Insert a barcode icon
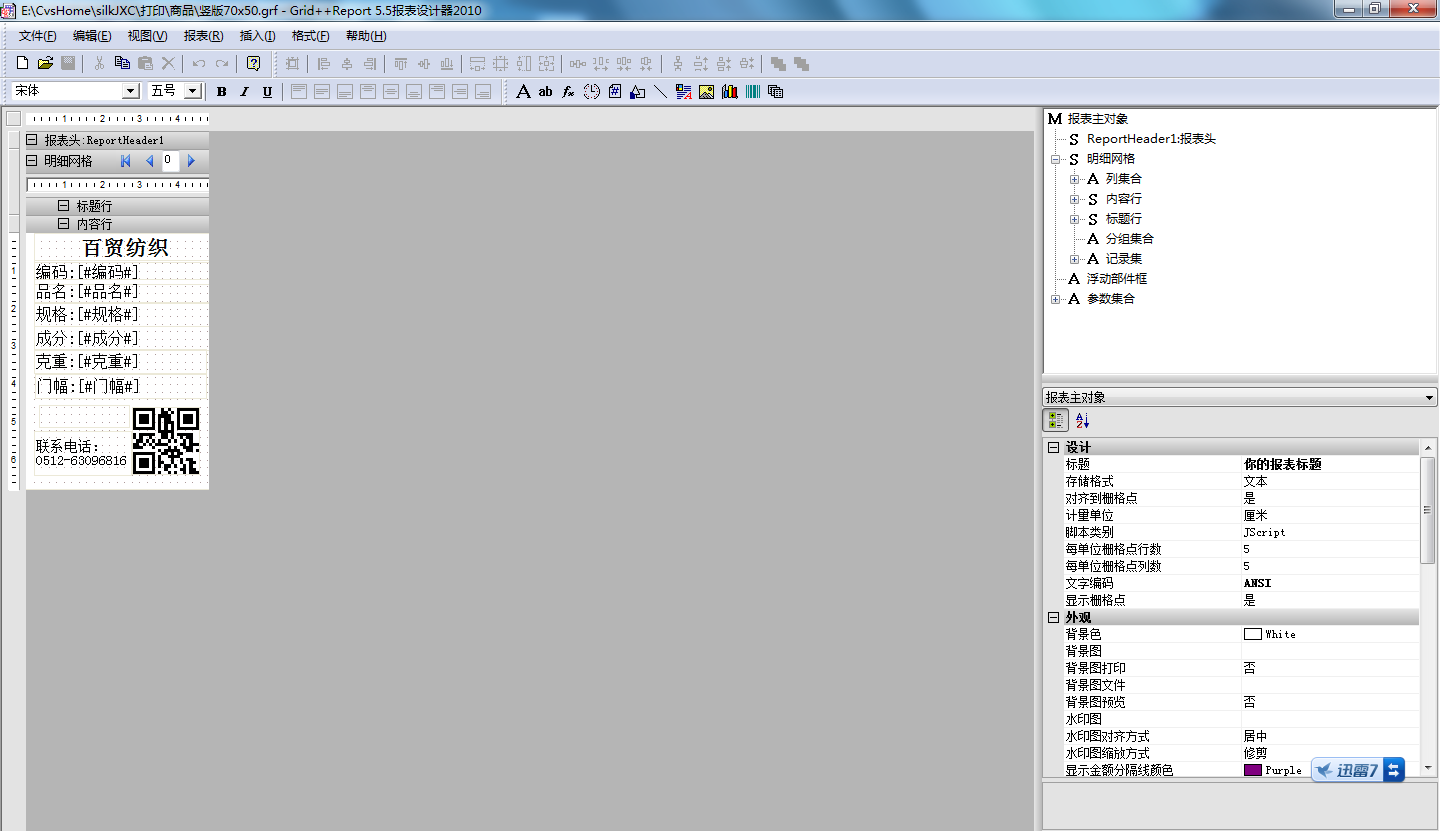Viewport: 1440px width, 831px height. [752, 91]
